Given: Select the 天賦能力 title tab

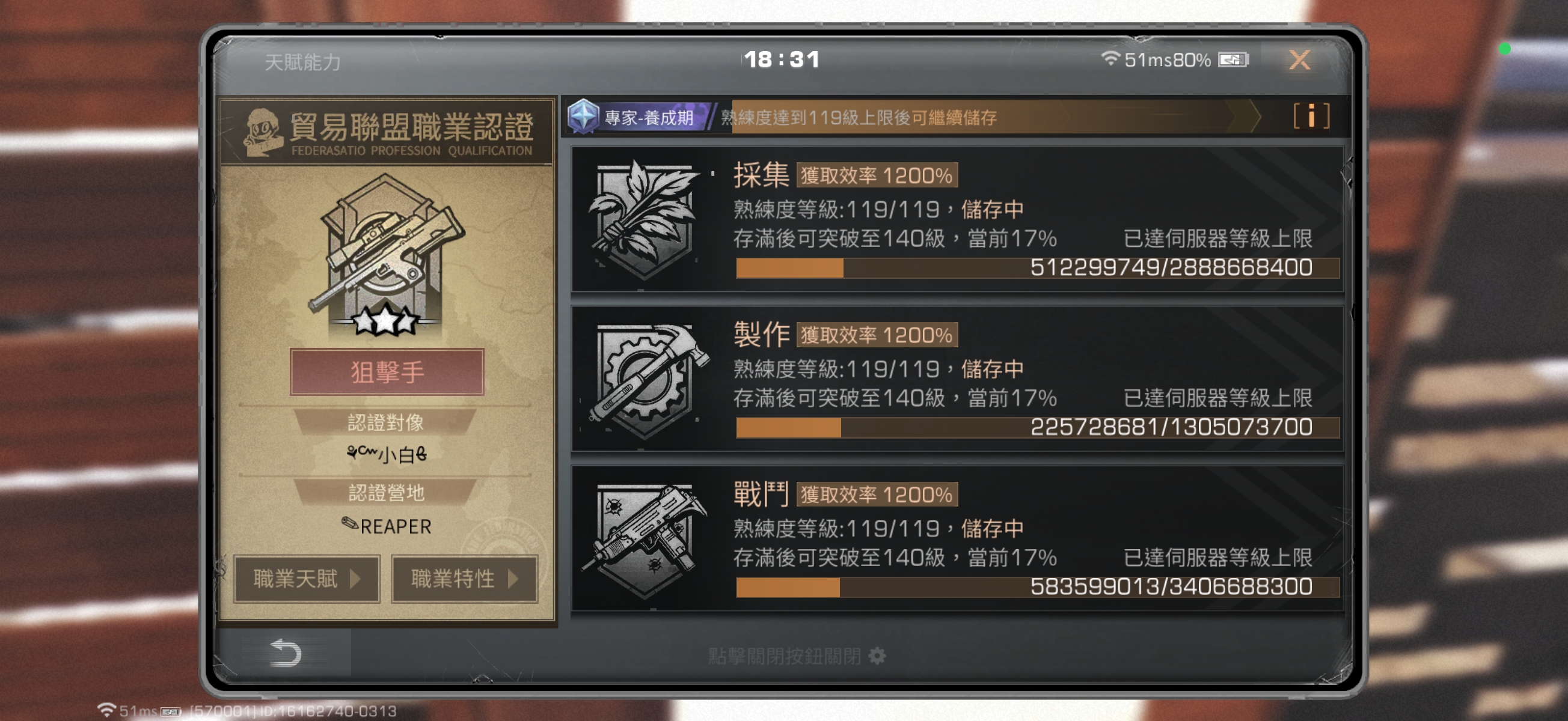Looking at the screenshot, I should click(302, 61).
